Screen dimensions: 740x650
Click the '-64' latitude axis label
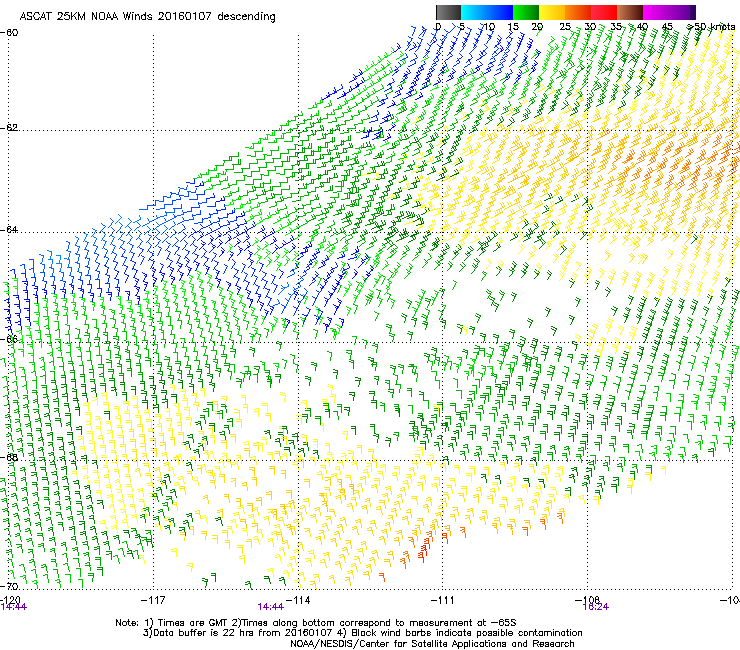click(x=10, y=229)
